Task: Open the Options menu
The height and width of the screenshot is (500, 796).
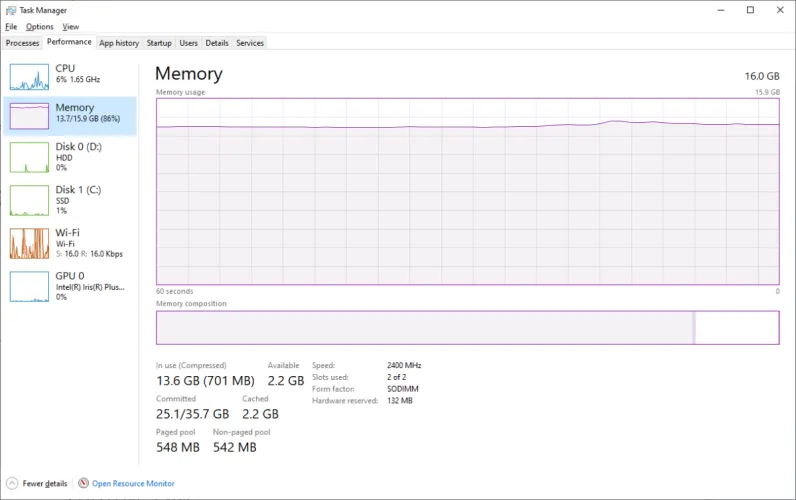Action: [40, 27]
